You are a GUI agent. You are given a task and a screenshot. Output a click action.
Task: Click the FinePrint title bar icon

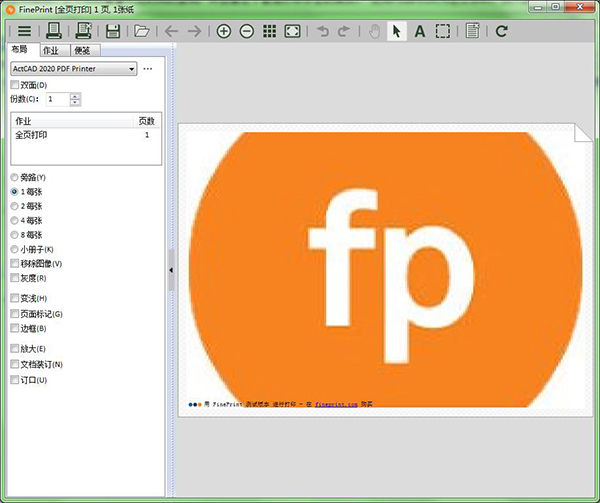point(10,9)
